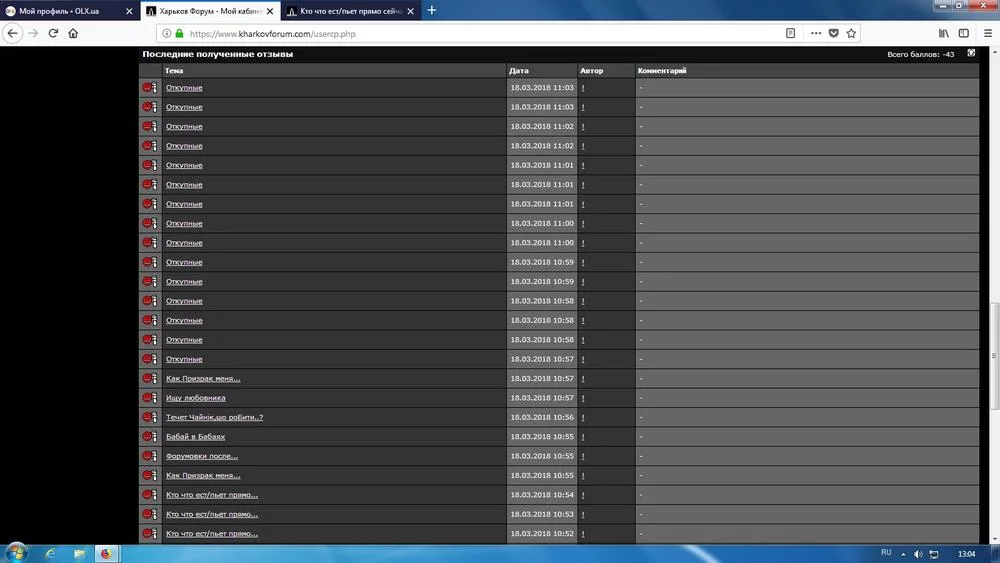Open a new browser tab
The width and height of the screenshot is (1000, 563).
(x=432, y=10)
